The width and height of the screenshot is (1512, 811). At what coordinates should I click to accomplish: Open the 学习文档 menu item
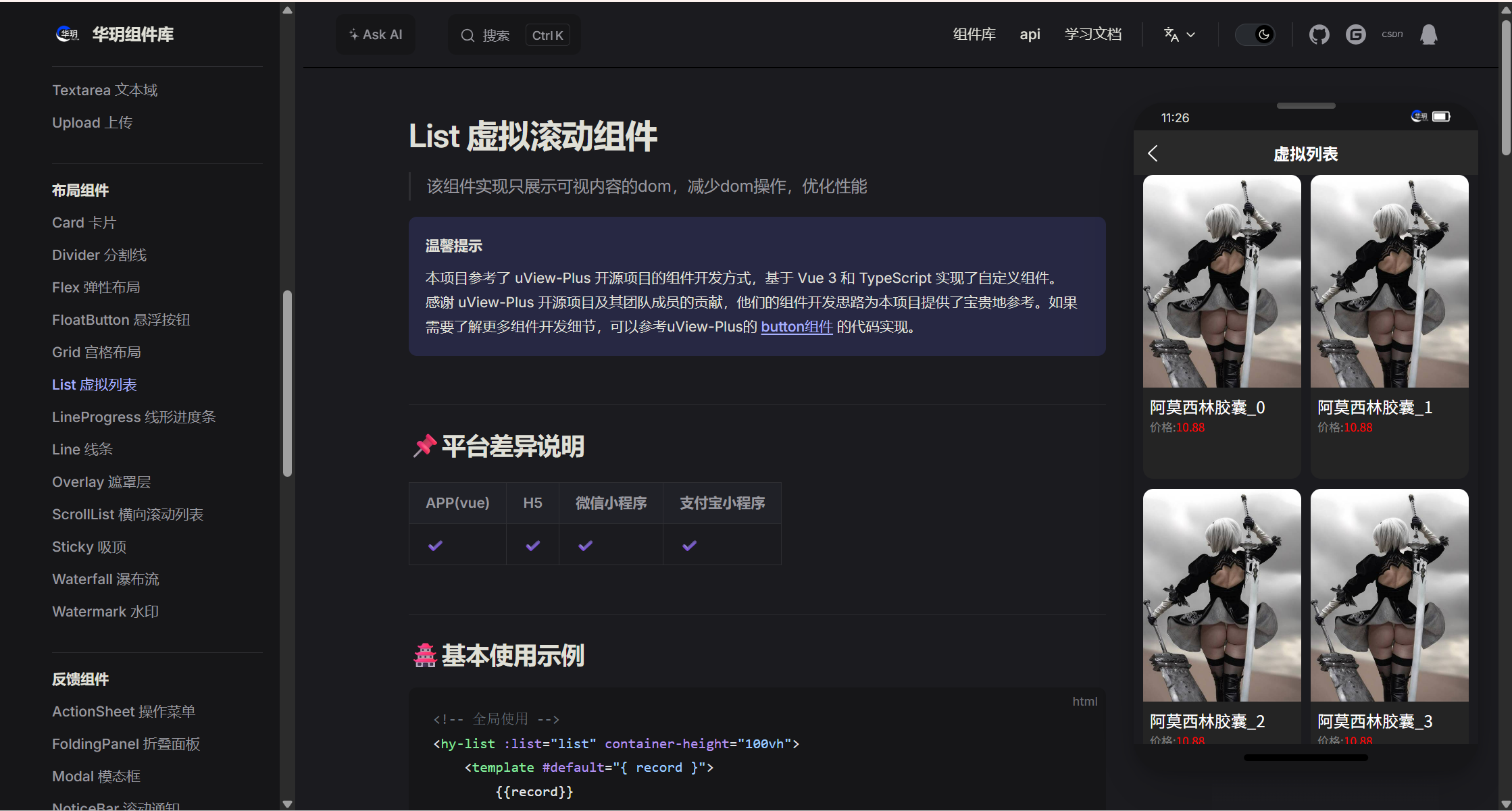[x=1093, y=34]
